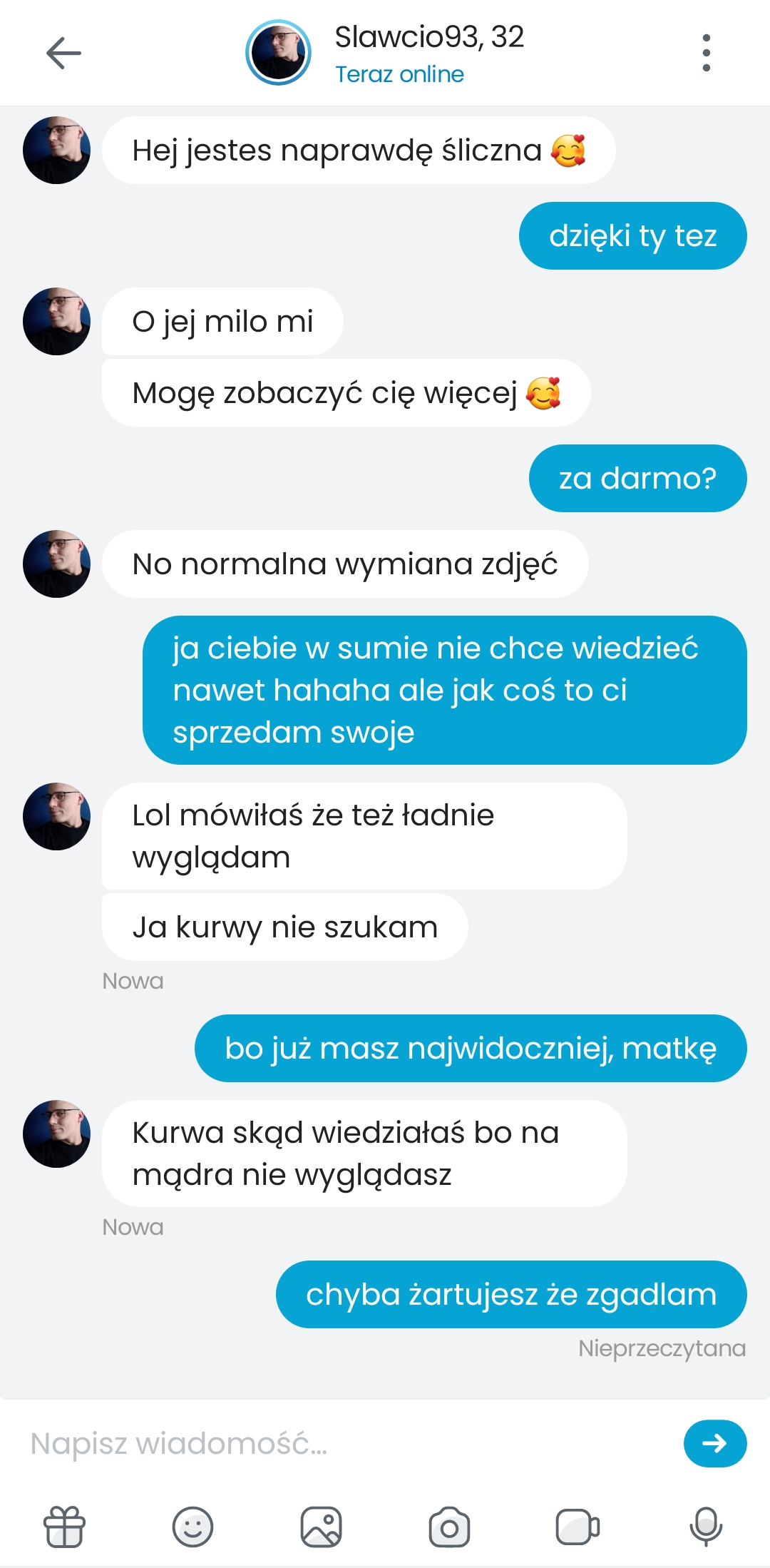Tap the image gallery icon

(321, 1527)
